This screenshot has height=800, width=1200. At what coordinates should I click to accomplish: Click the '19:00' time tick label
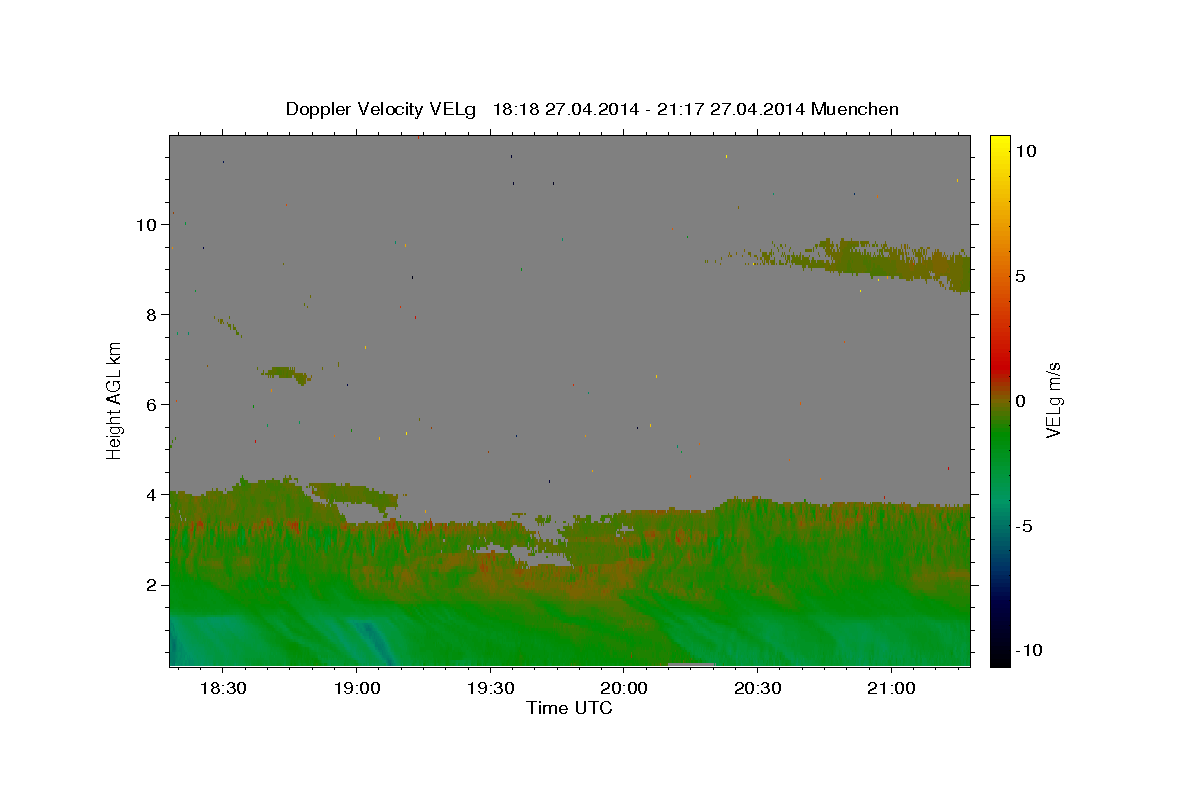[357, 689]
